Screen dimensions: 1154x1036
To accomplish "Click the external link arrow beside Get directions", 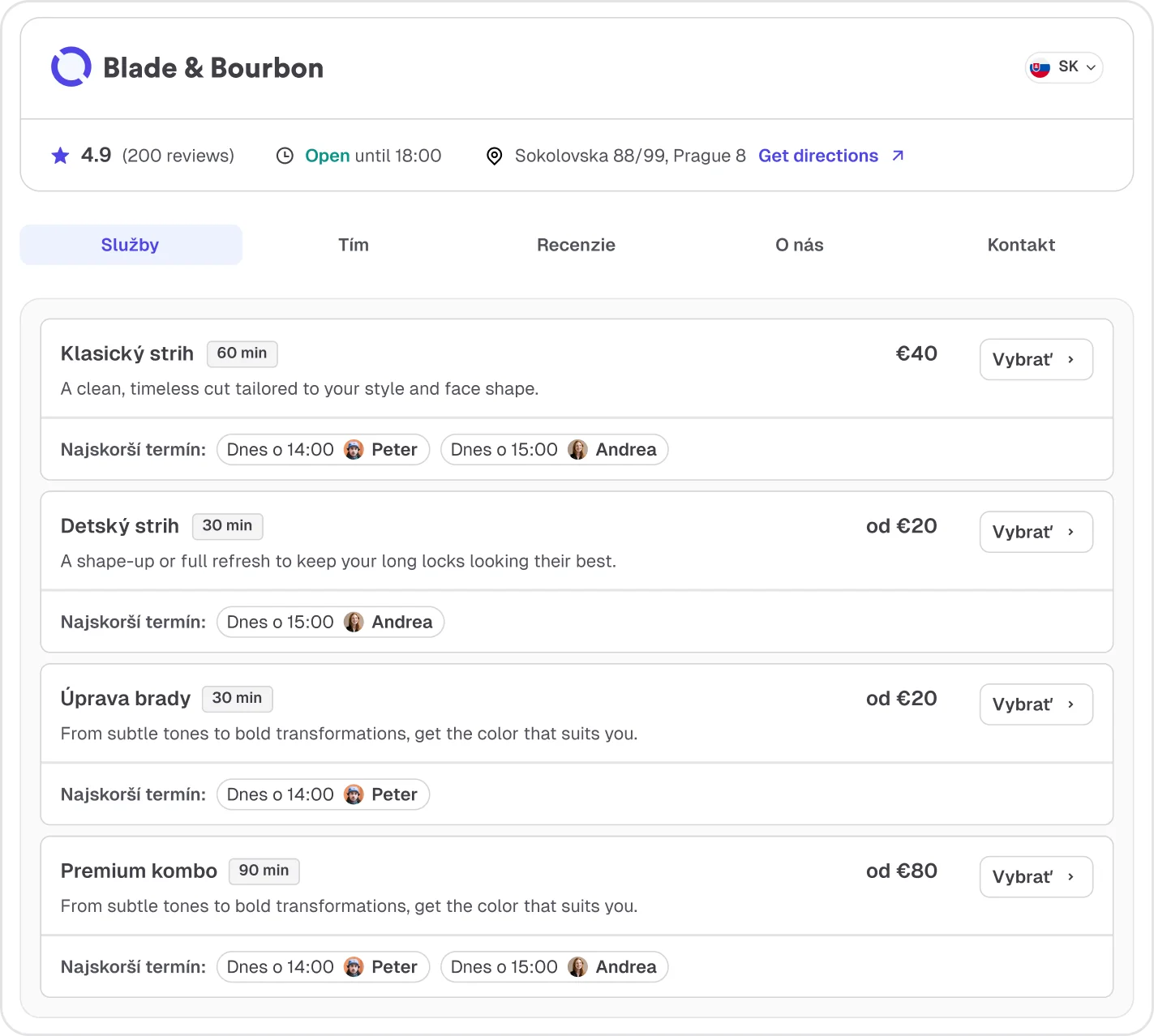I will coord(898,155).
